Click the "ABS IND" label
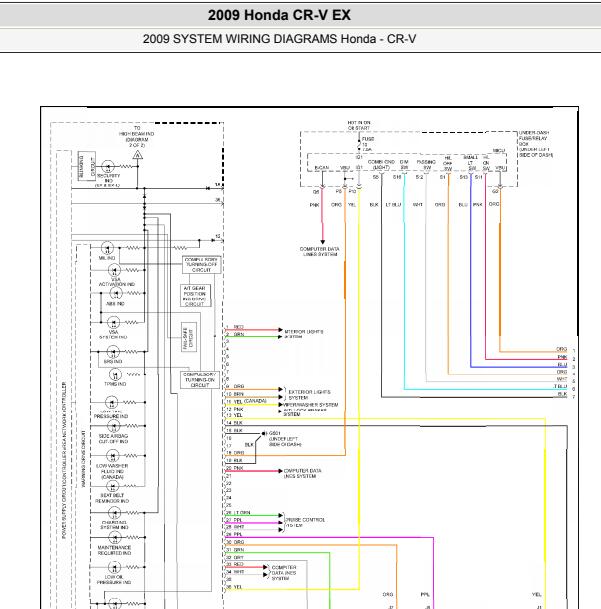 (x=115, y=304)
